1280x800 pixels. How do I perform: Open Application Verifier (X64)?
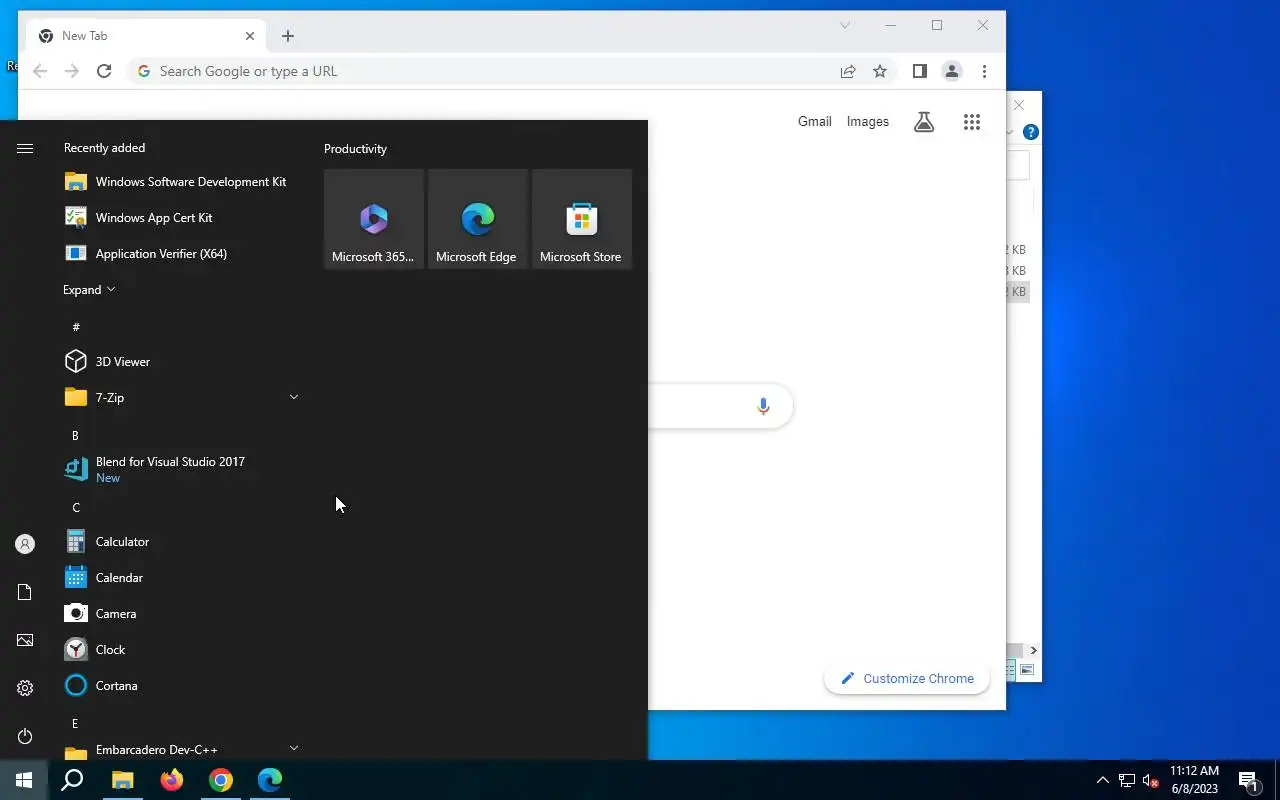(180, 254)
